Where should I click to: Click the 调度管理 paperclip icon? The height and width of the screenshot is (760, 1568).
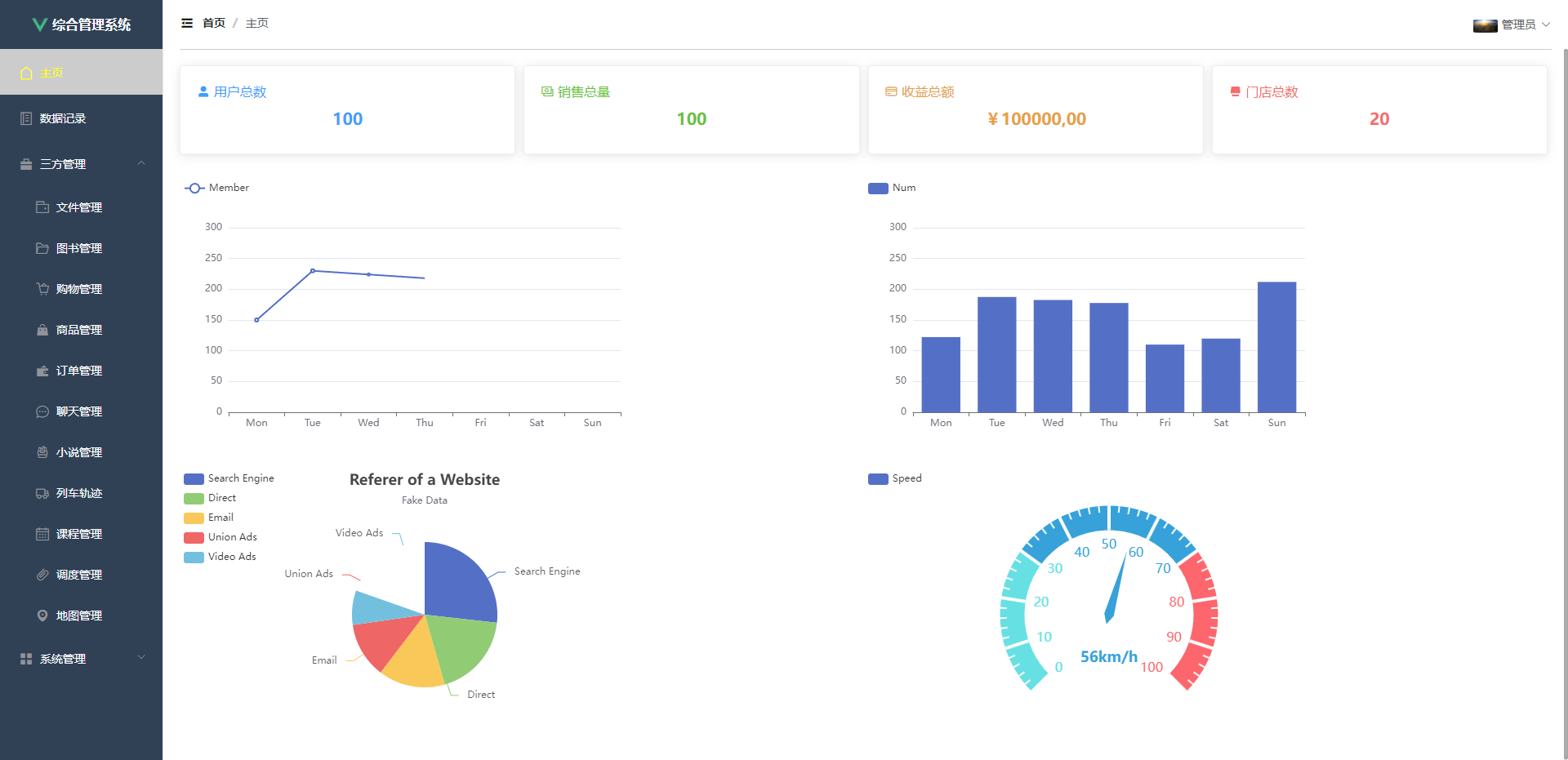click(x=42, y=575)
